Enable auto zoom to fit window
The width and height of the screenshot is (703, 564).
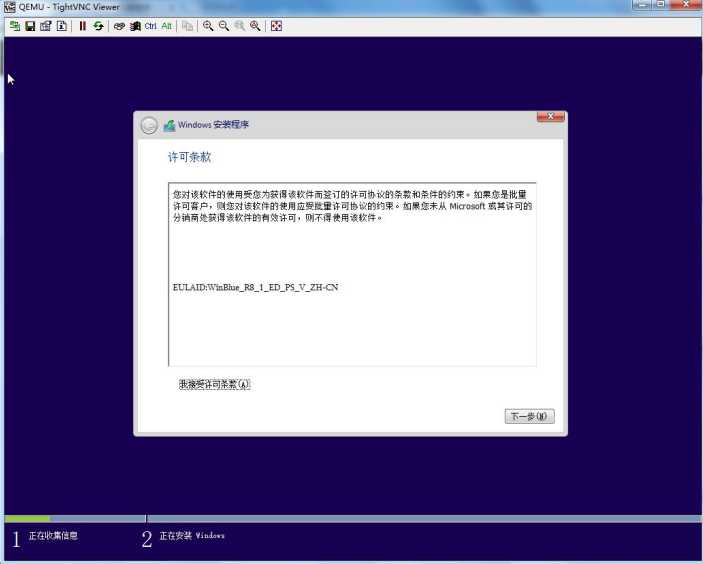click(x=255, y=26)
